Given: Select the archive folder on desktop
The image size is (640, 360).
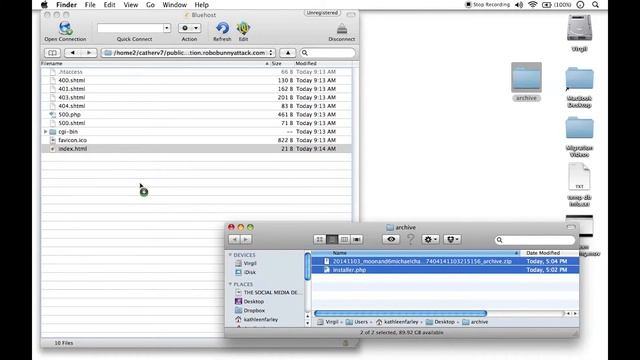Looking at the screenshot, I should coord(527,78).
